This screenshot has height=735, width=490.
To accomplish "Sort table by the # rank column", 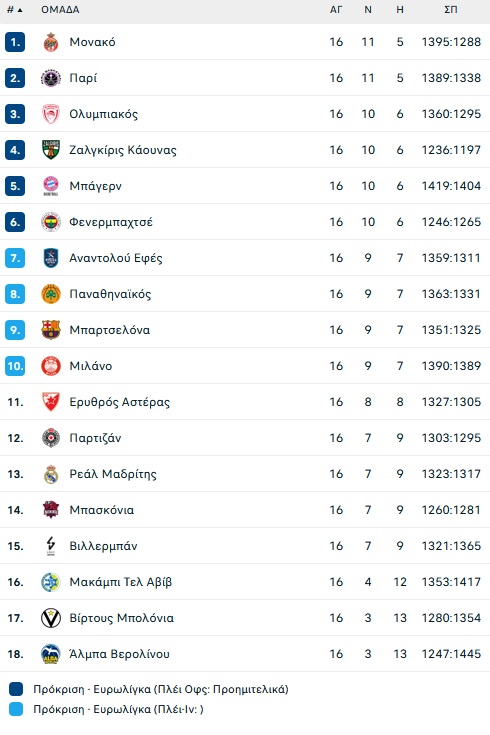I will point(15,10).
